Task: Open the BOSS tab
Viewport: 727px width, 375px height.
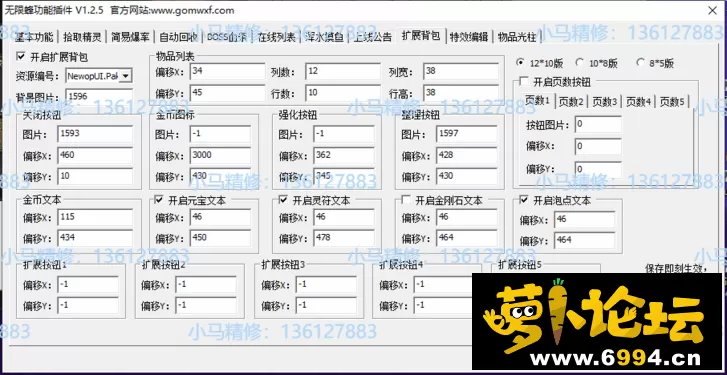Action: [227, 37]
